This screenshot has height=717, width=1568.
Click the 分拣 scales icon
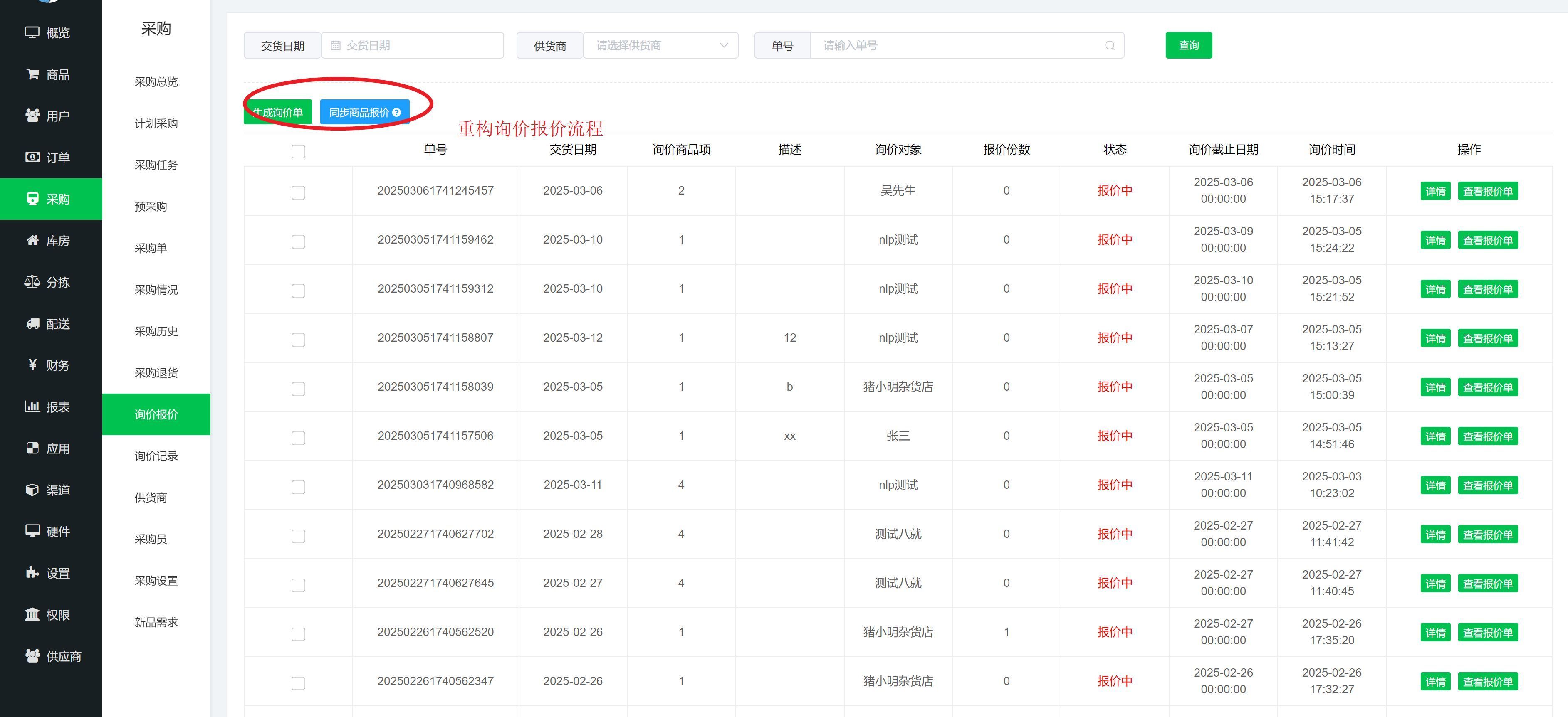(x=32, y=281)
